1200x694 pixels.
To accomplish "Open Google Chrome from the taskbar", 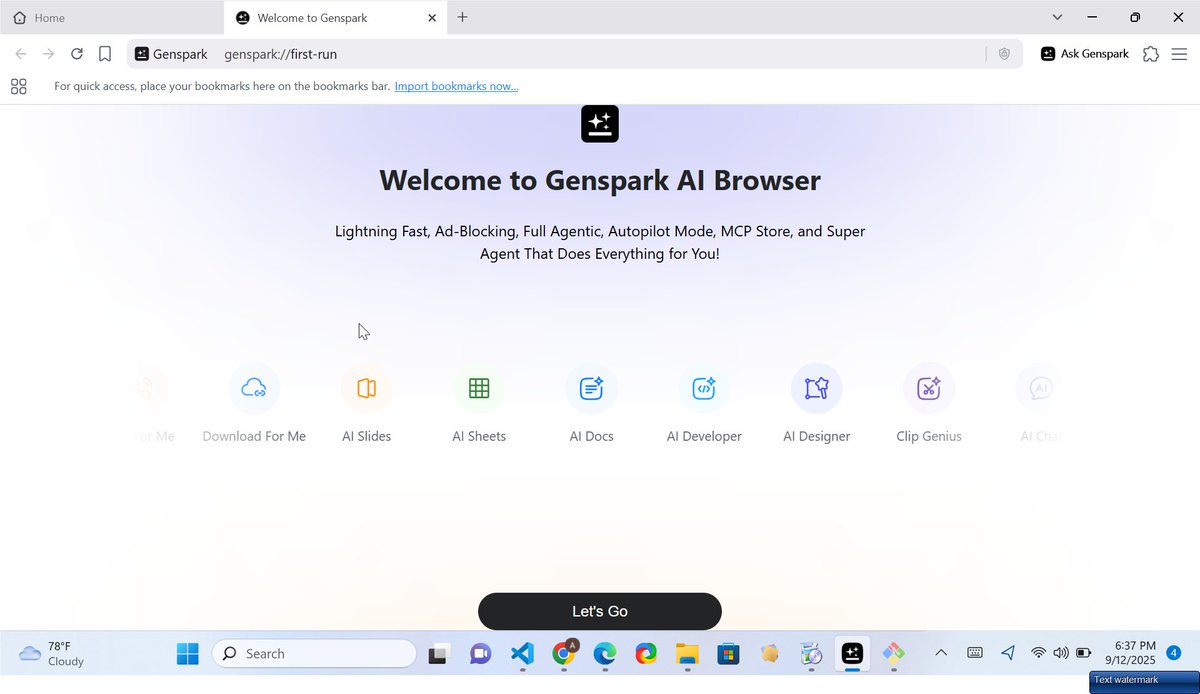I will (x=564, y=654).
